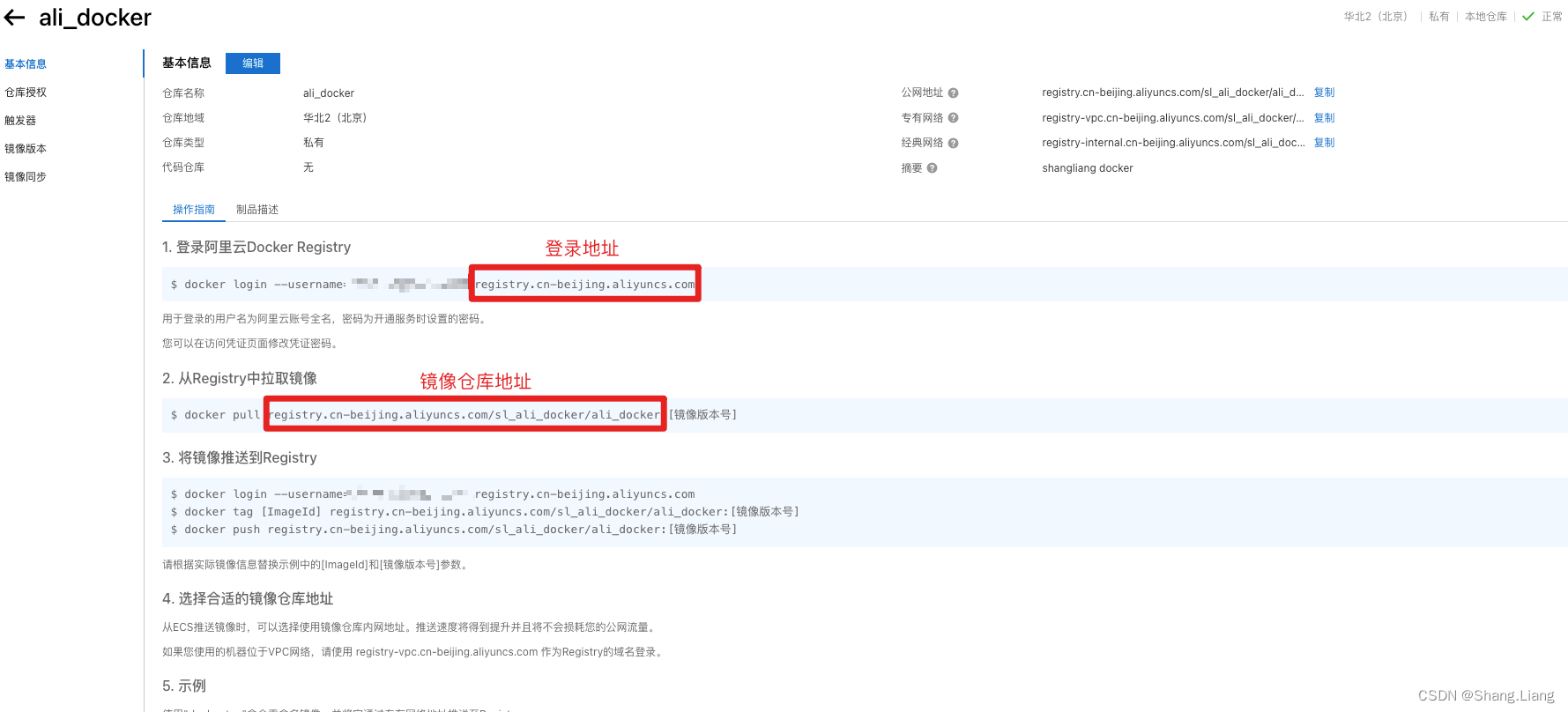Viewport: 1568px width, 712px height.
Task: Click heading 1. 登录阿里云Docker Registry
Action: point(256,248)
